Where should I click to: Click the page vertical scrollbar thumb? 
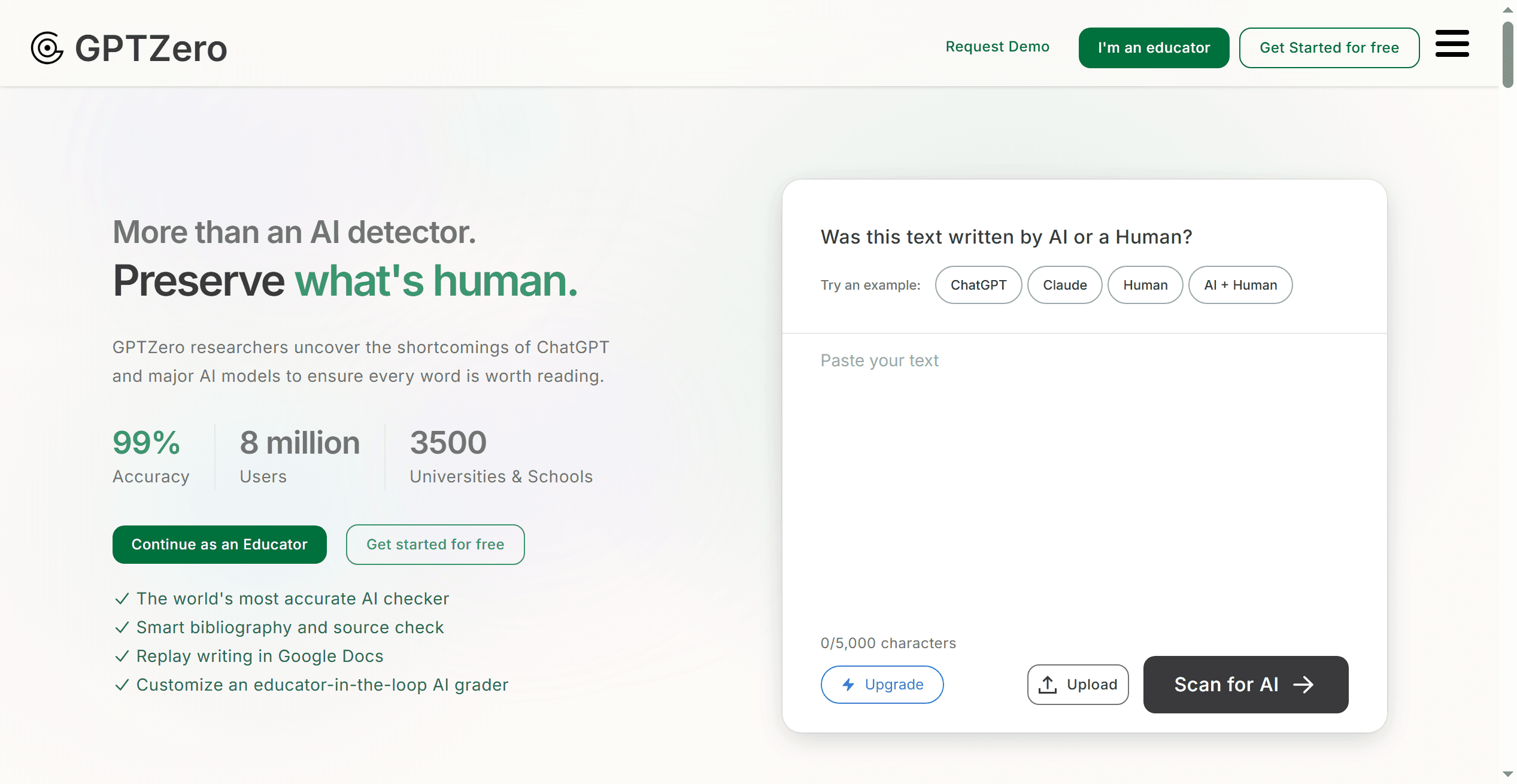[x=1507, y=54]
